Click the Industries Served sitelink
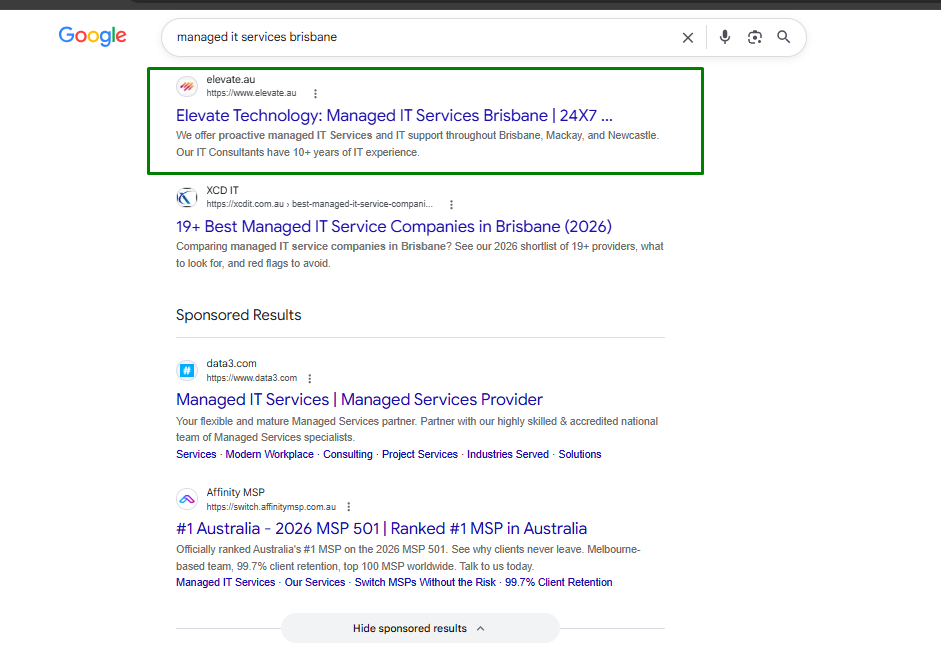The height and width of the screenshot is (651, 941). [508, 454]
